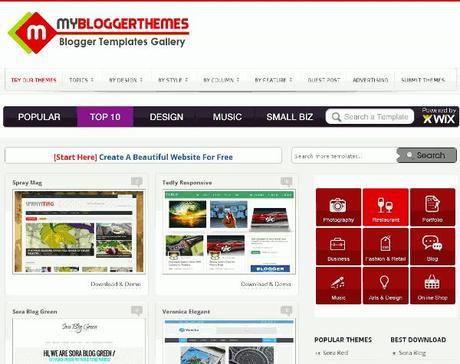This screenshot has width=460, height=364.
Task: Open the Advertising menu item
Action: [370, 80]
